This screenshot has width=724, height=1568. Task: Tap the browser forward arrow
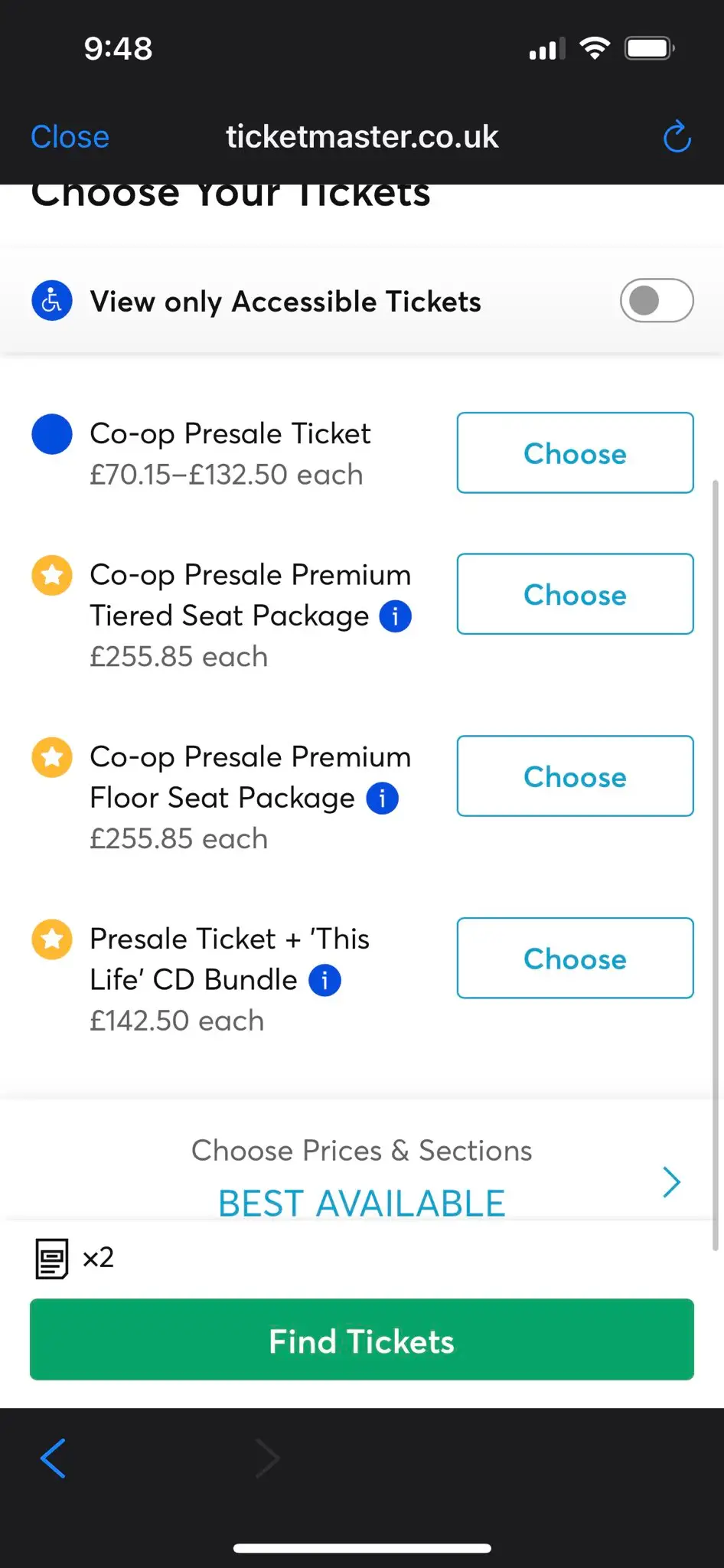267,1458
